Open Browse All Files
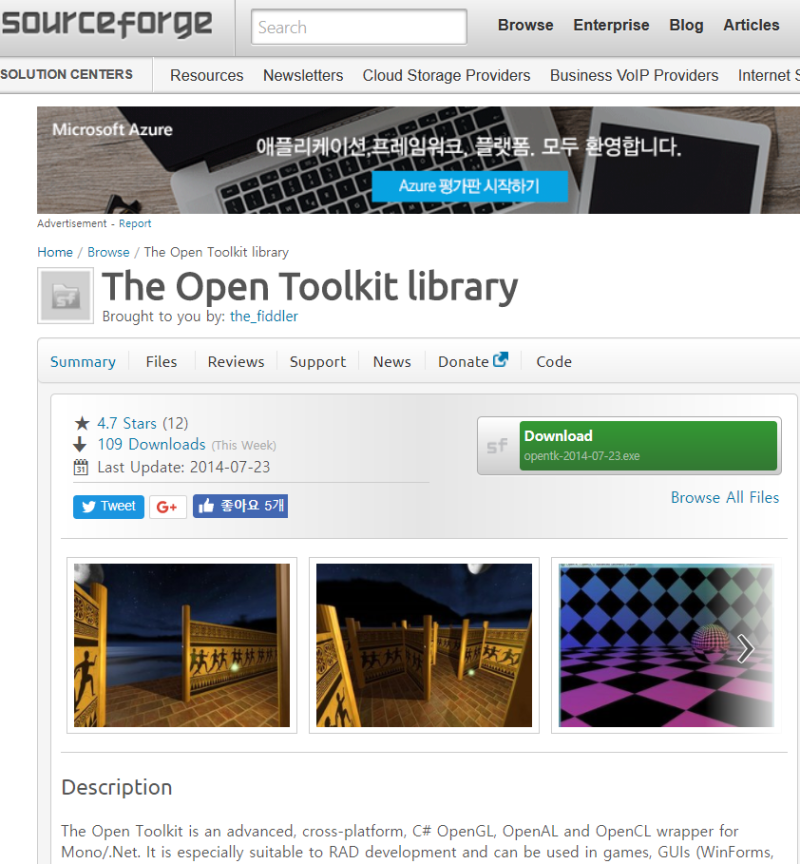 [x=725, y=497]
